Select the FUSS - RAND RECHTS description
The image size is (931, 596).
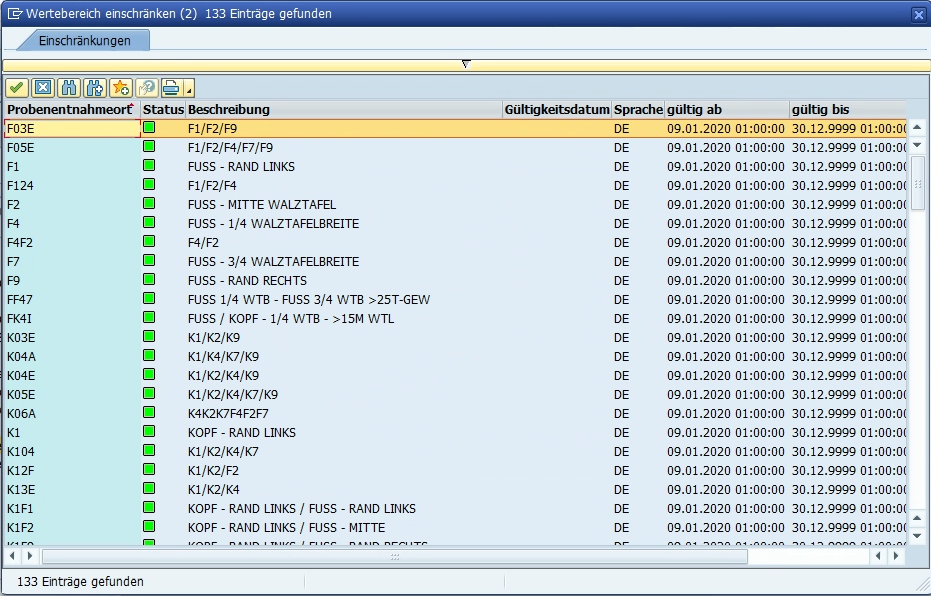point(247,281)
